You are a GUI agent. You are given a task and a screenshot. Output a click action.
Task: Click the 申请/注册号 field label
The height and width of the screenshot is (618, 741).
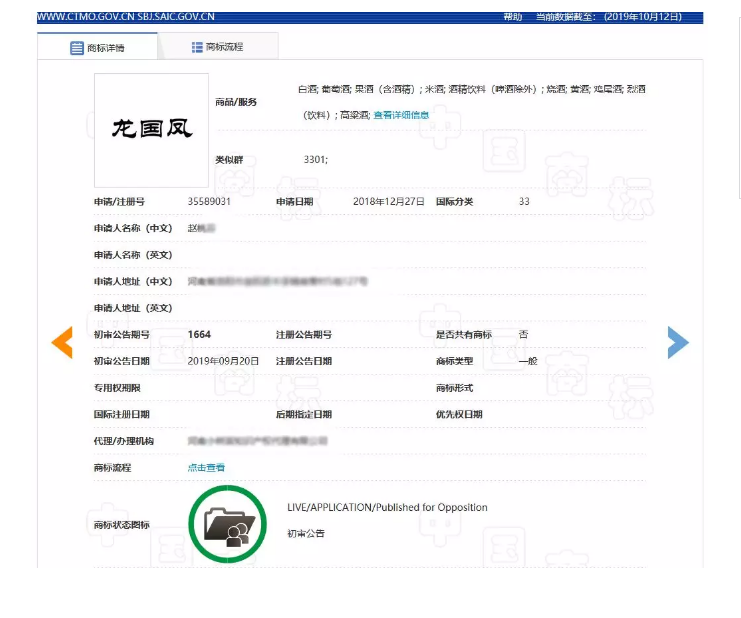(x=119, y=202)
